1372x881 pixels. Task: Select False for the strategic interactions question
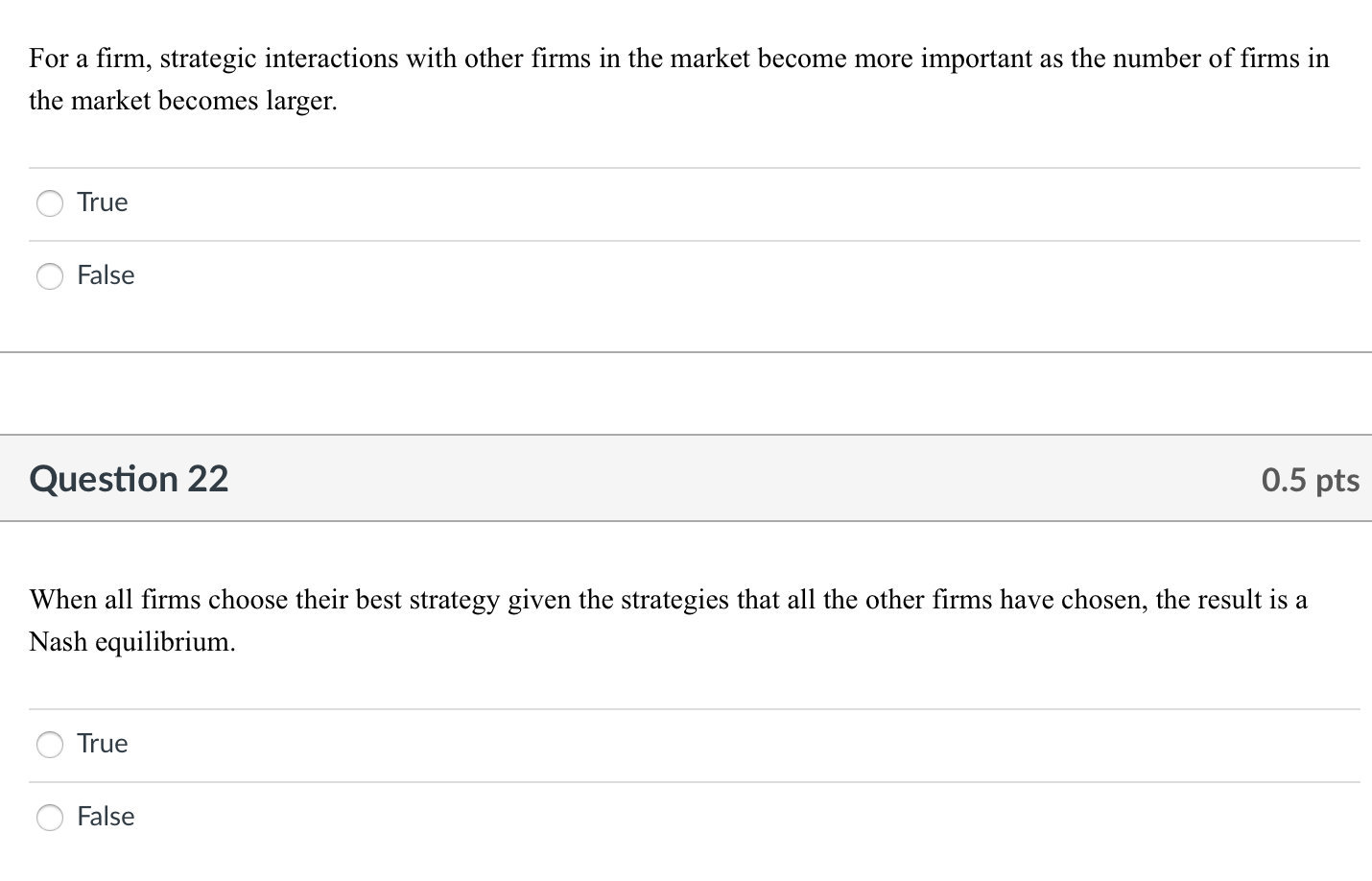click(x=50, y=276)
